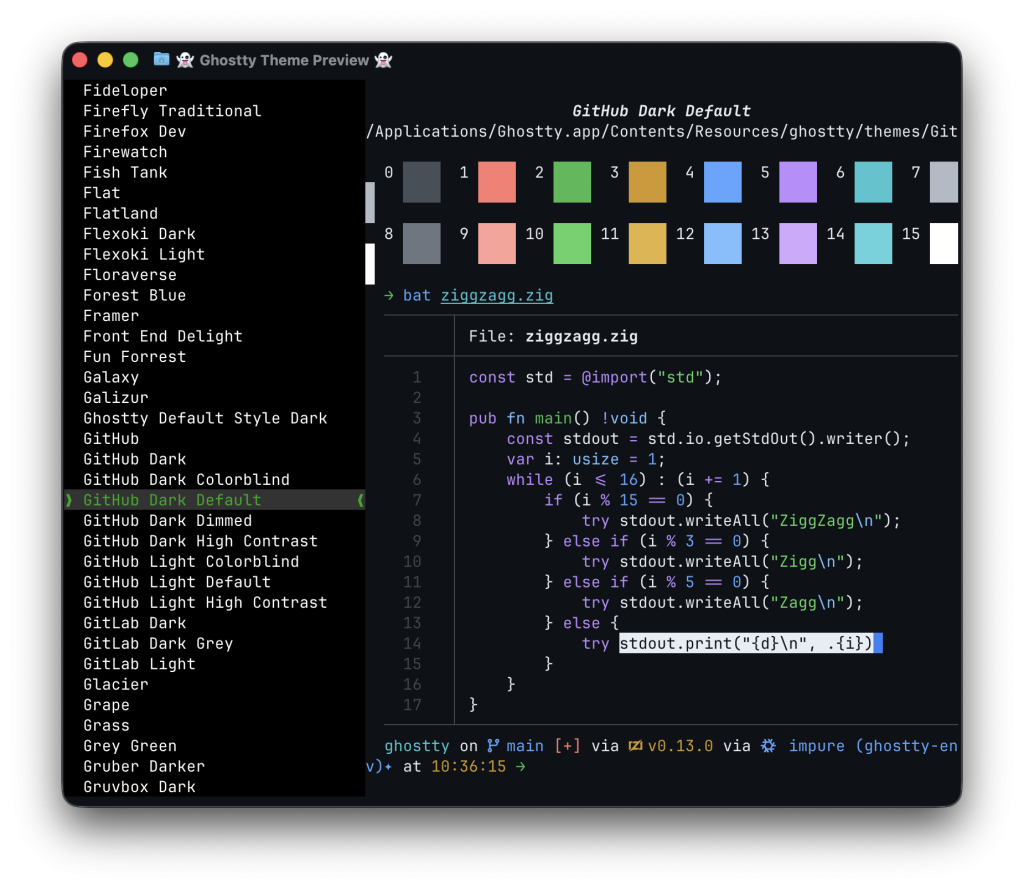Click the ghost emoji after the window title
The width and height of the screenshot is (1024, 889).
tap(383, 60)
